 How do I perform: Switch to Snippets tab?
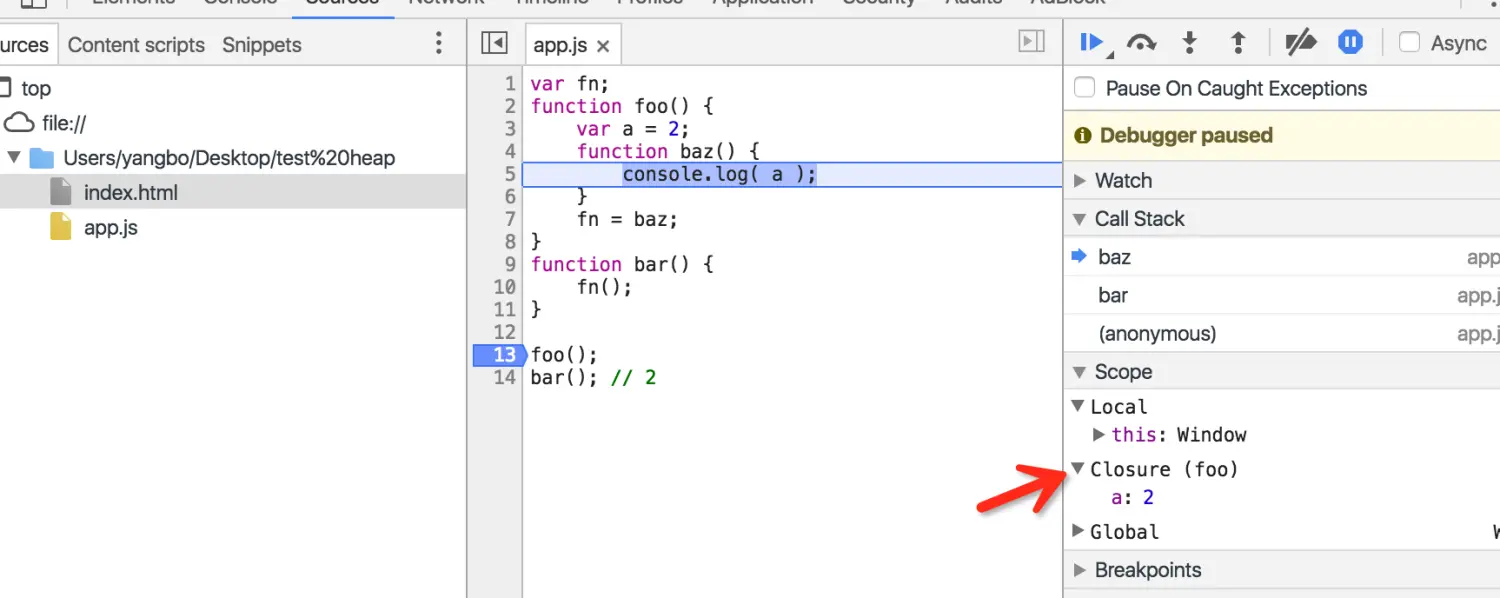pyautogui.click(x=262, y=45)
